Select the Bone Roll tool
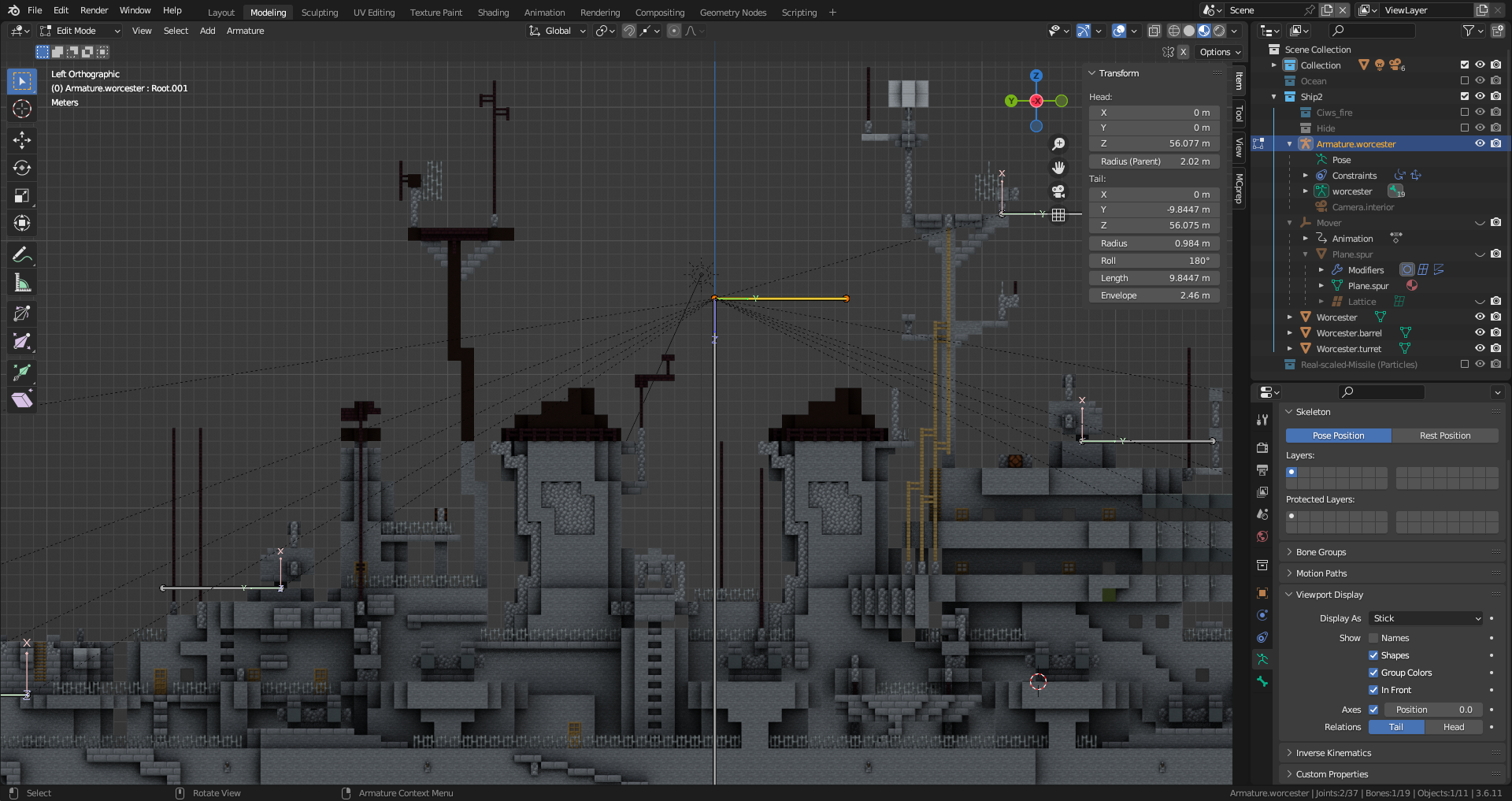The height and width of the screenshot is (801, 1512). 22,313
